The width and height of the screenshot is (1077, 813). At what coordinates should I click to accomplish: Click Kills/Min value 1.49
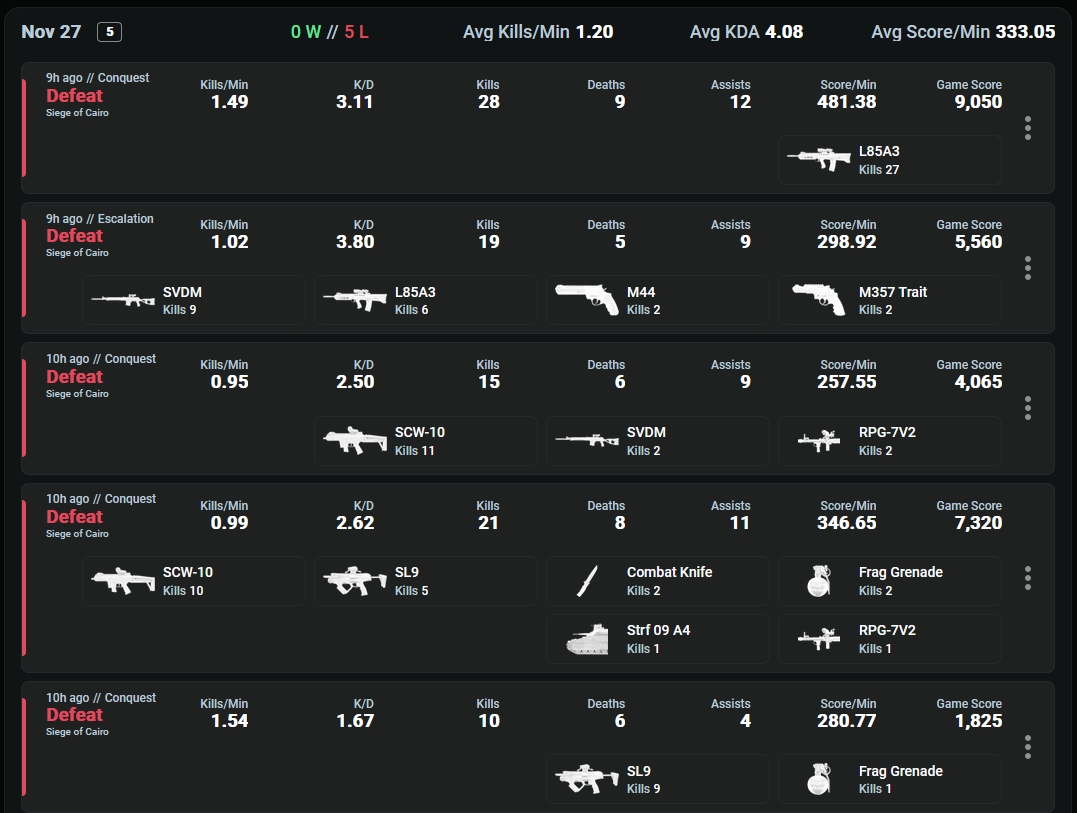pos(229,102)
